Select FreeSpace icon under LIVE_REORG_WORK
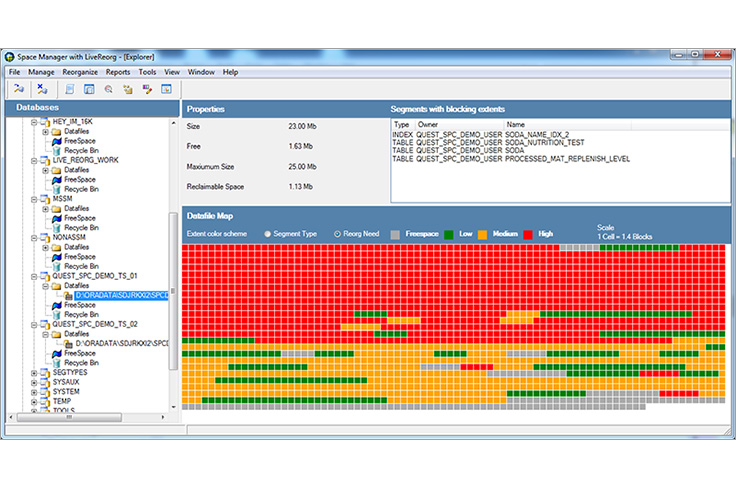 click(57, 179)
